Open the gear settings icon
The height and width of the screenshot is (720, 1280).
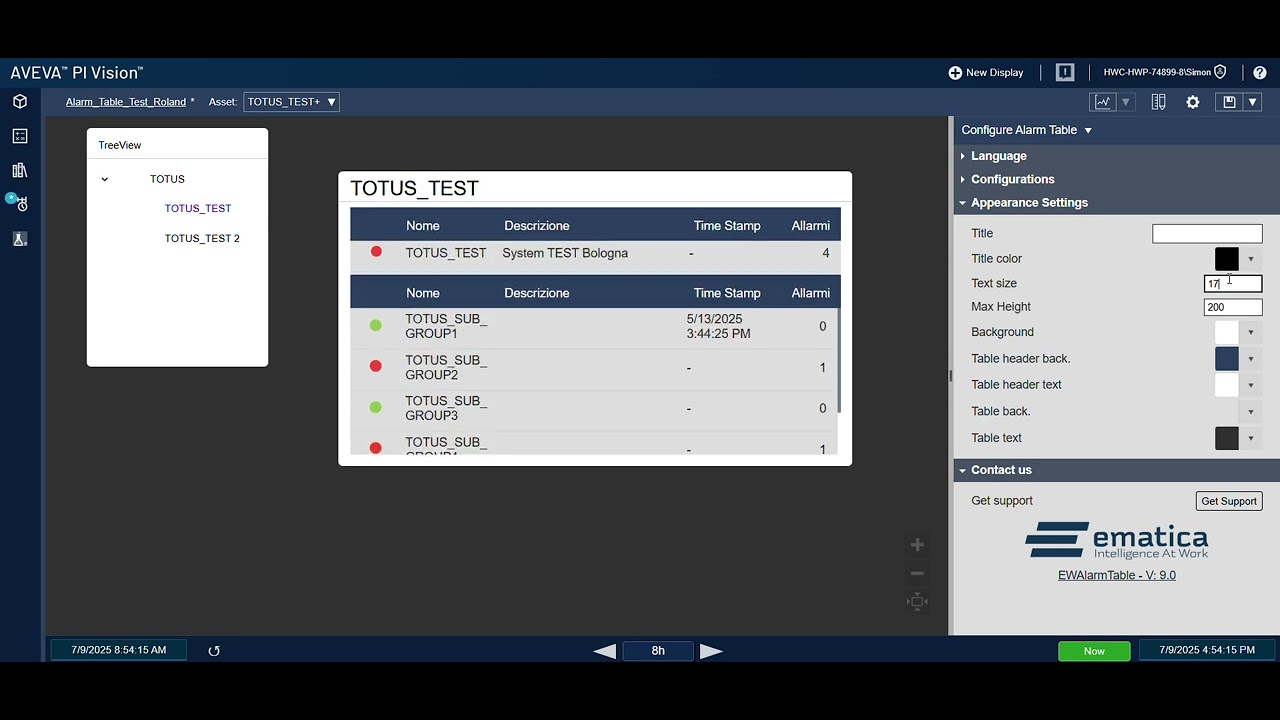click(x=1193, y=102)
